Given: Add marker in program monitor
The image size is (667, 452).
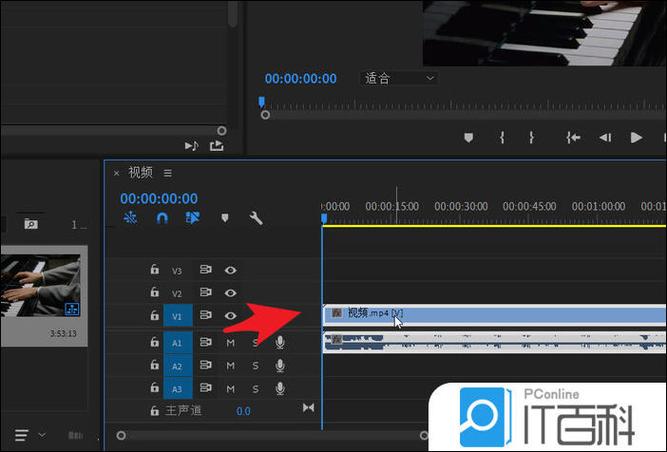Looking at the screenshot, I should coord(468,137).
